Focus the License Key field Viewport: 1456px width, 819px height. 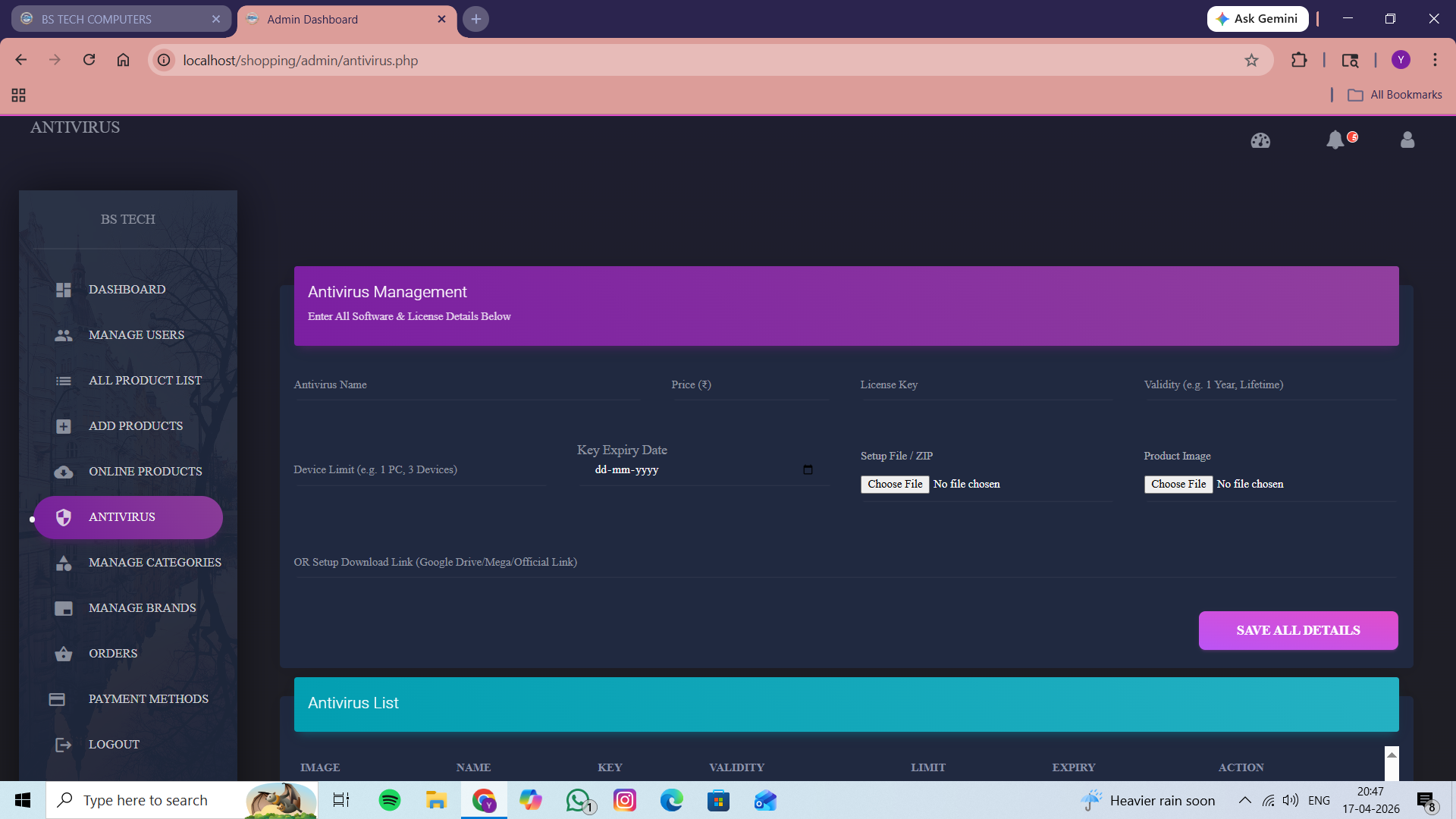(x=986, y=386)
